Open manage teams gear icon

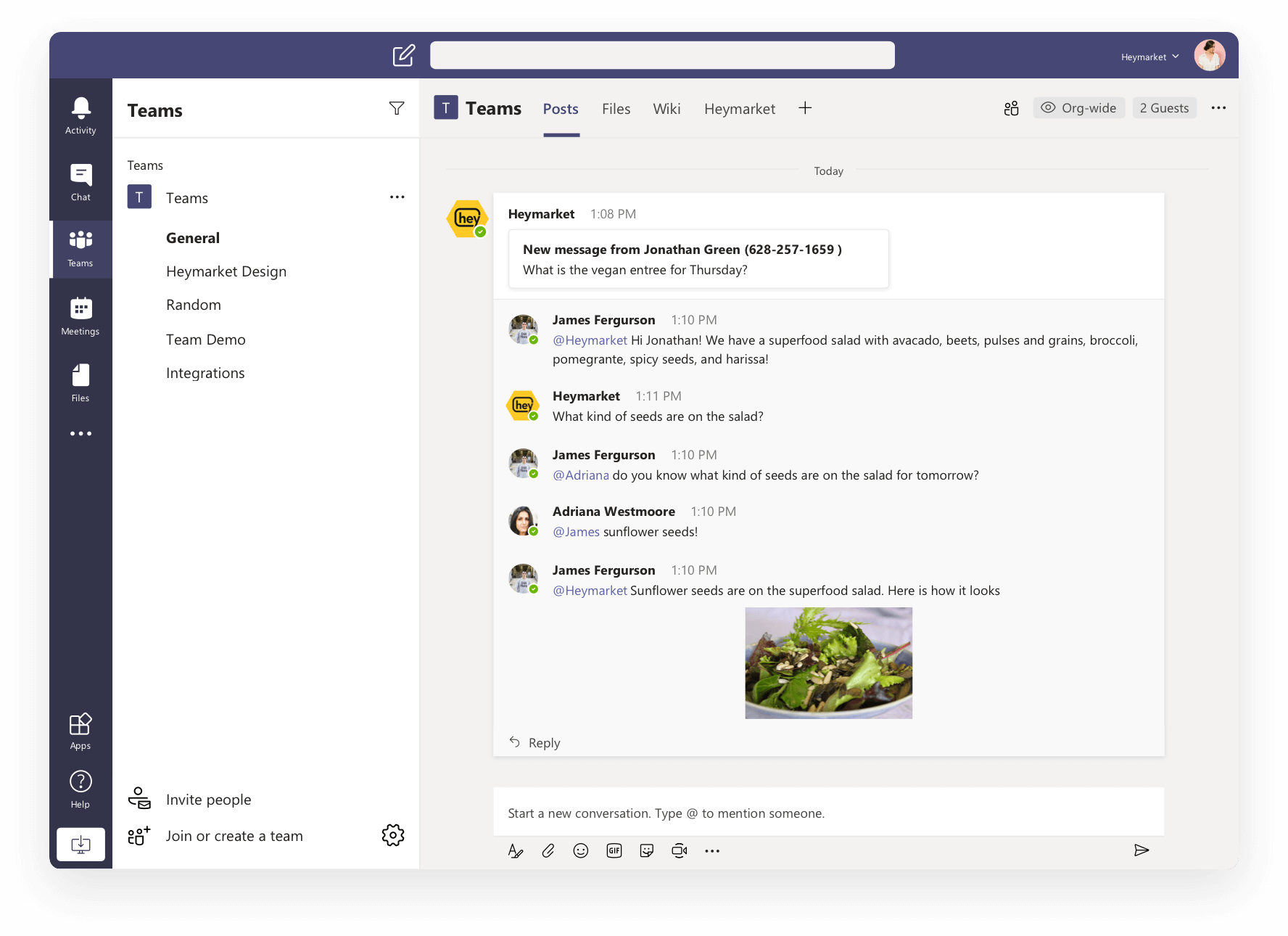pos(393,835)
